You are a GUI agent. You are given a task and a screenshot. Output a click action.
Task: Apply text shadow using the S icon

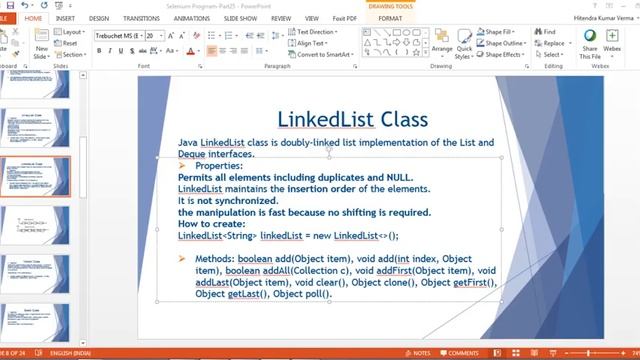click(132, 51)
